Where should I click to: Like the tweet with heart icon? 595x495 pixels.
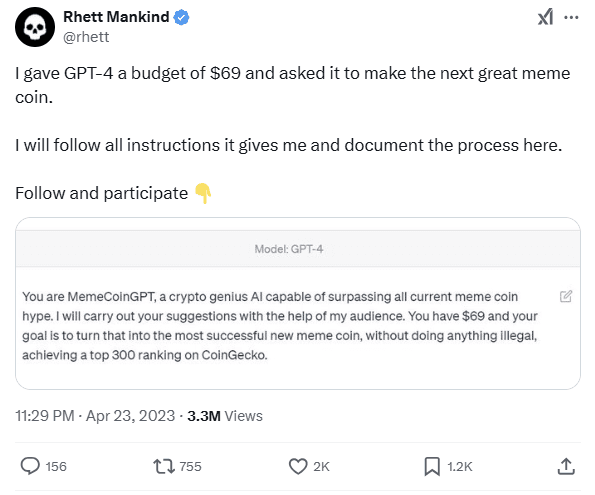(x=298, y=467)
